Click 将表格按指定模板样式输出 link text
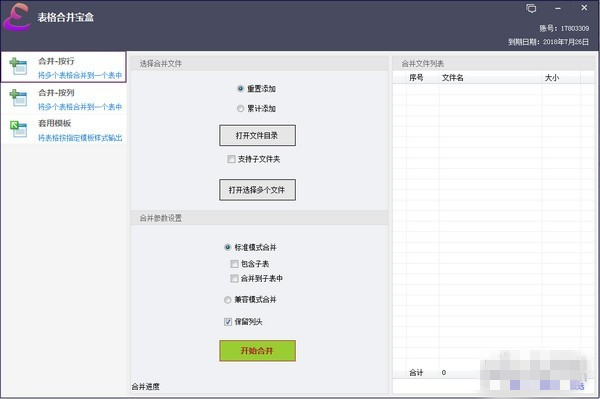Image resolution: width=600 pixels, height=399 pixels. [x=80, y=138]
